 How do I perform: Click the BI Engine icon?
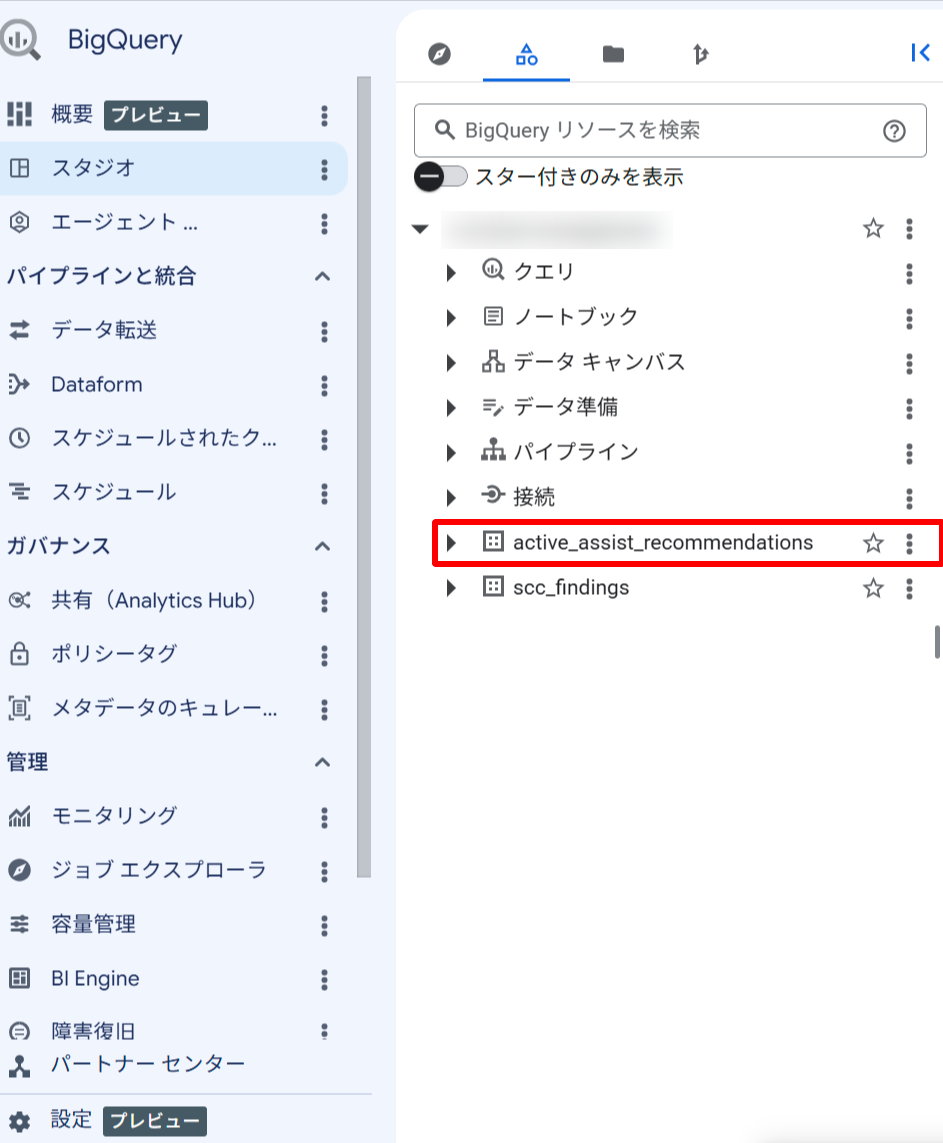[x=20, y=978]
